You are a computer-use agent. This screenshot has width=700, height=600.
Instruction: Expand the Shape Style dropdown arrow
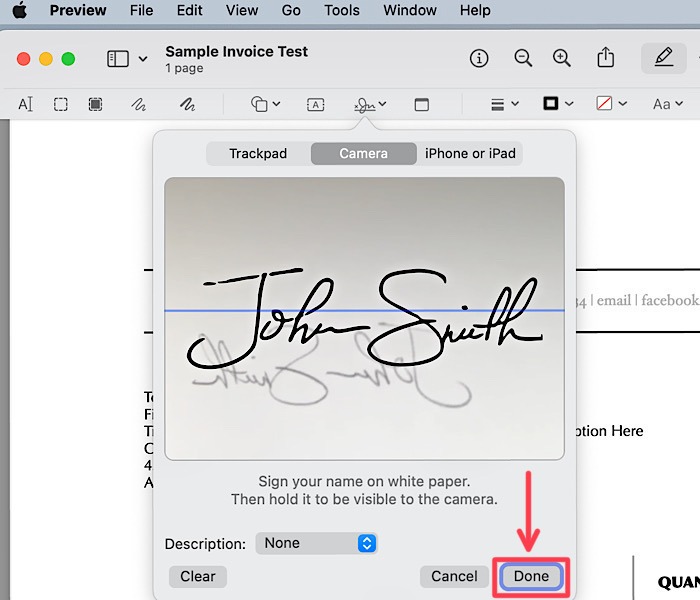click(x=515, y=104)
